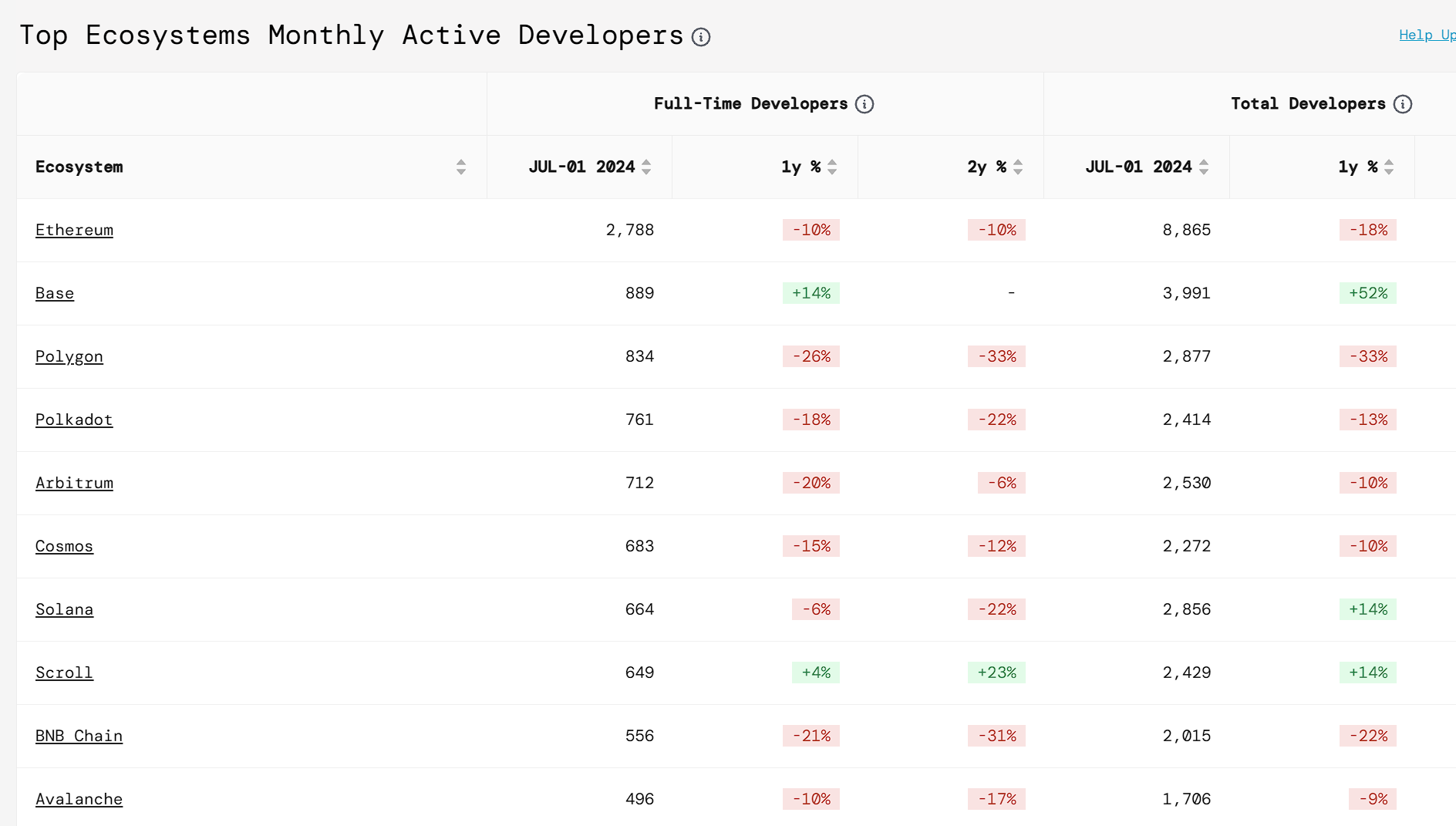The height and width of the screenshot is (826, 1456).
Task: Select Polkadot full-time value 761
Action: coord(639,420)
